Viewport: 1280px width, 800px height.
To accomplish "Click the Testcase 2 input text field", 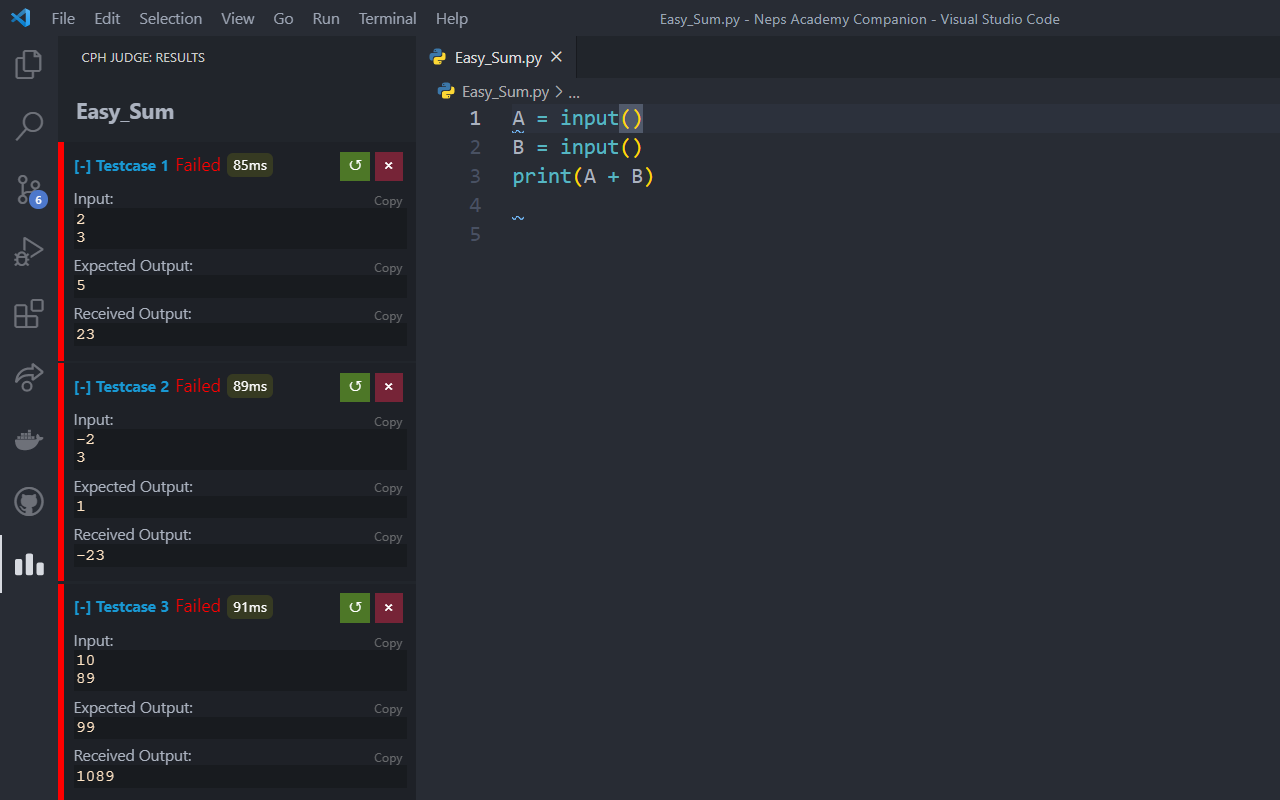I will pyautogui.click(x=238, y=448).
